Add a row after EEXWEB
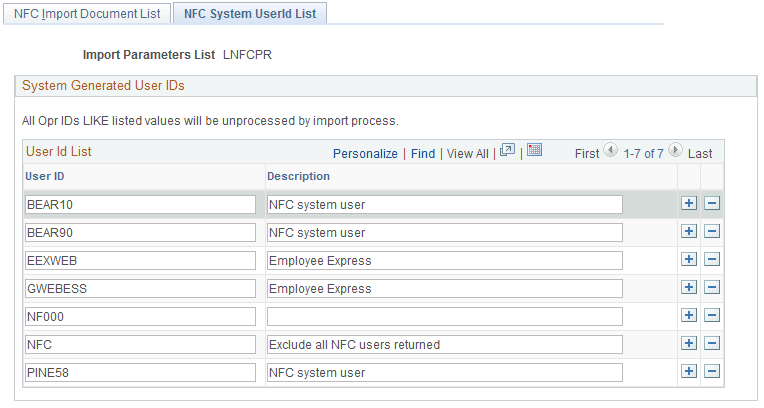Image resolution: width=764 pixels, height=408 pixels. (x=688, y=260)
